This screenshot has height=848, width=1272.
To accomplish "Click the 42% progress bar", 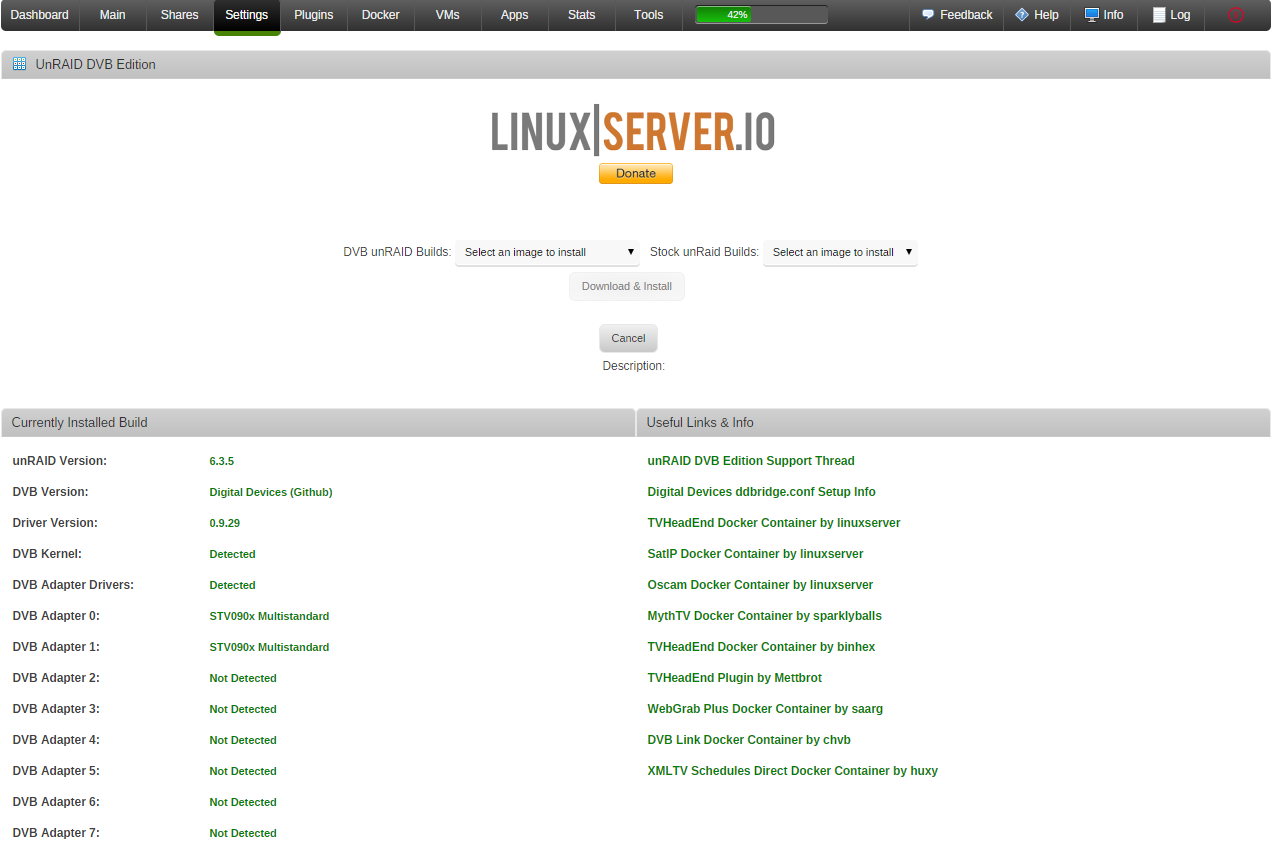I will click(762, 15).
